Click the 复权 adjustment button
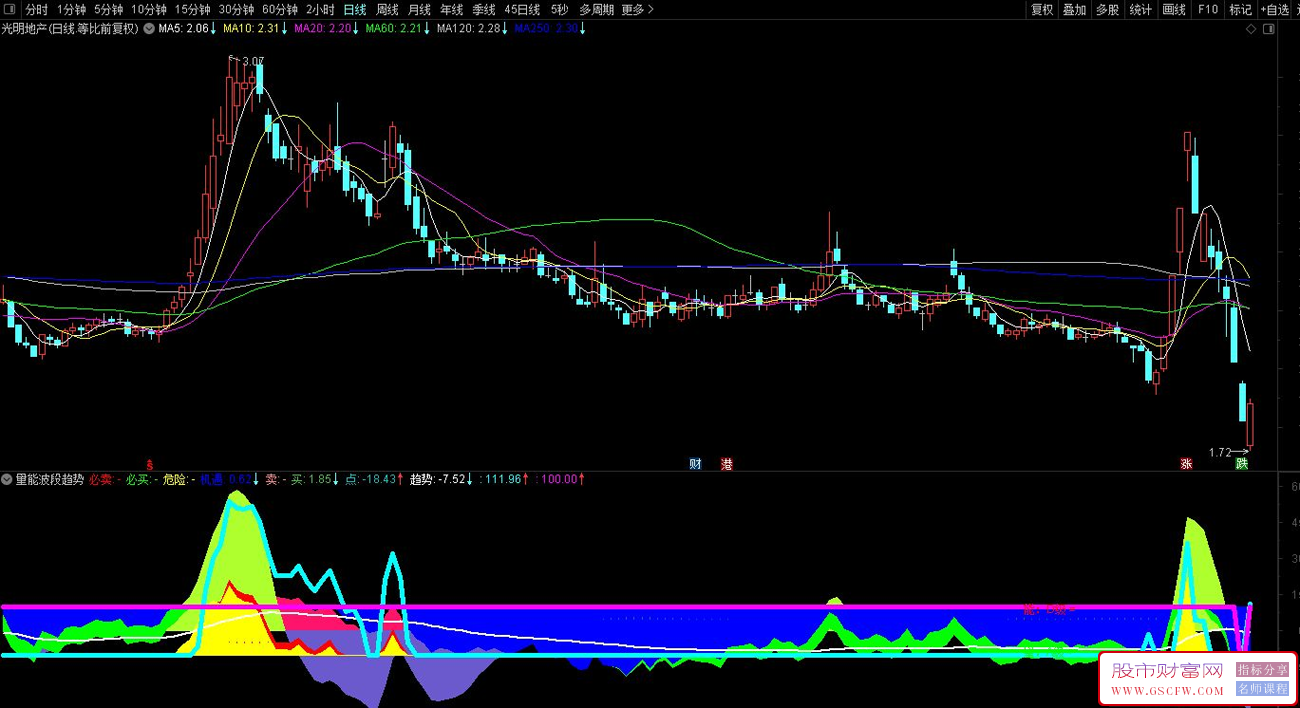Image resolution: width=1300 pixels, height=708 pixels. tap(1042, 9)
